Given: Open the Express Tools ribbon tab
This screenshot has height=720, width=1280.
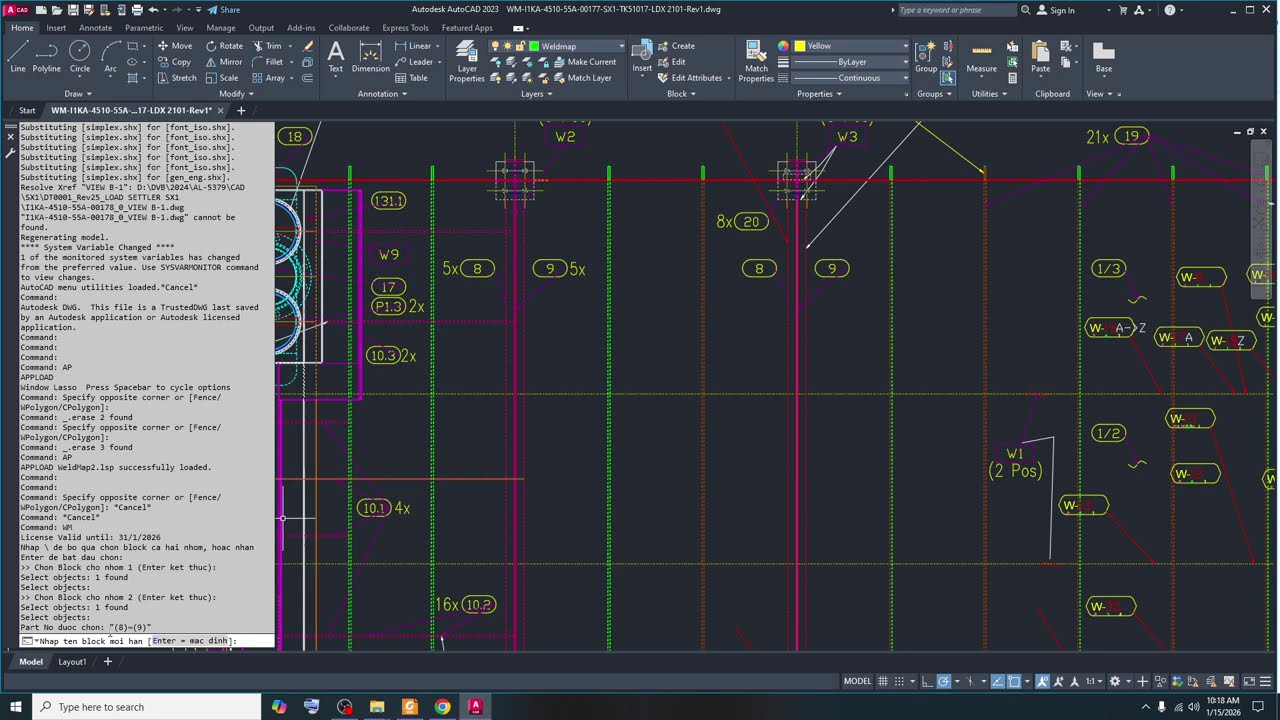Looking at the screenshot, I should [x=405, y=28].
